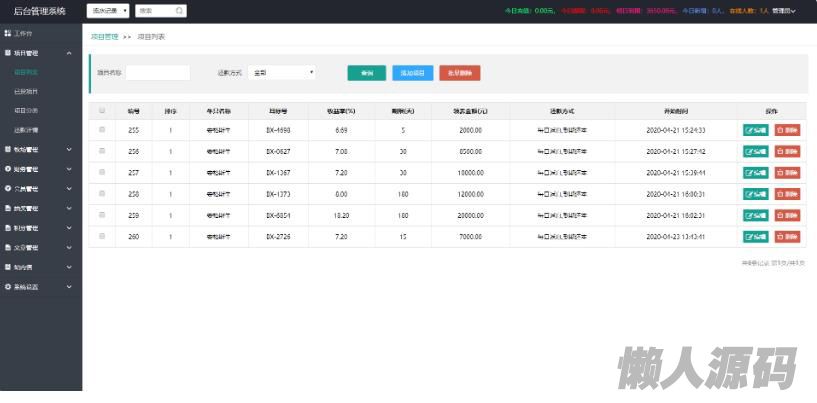This screenshot has height=403, width=817.
Task: Click trash delete icon for row 258
Action: pyautogui.click(x=781, y=194)
